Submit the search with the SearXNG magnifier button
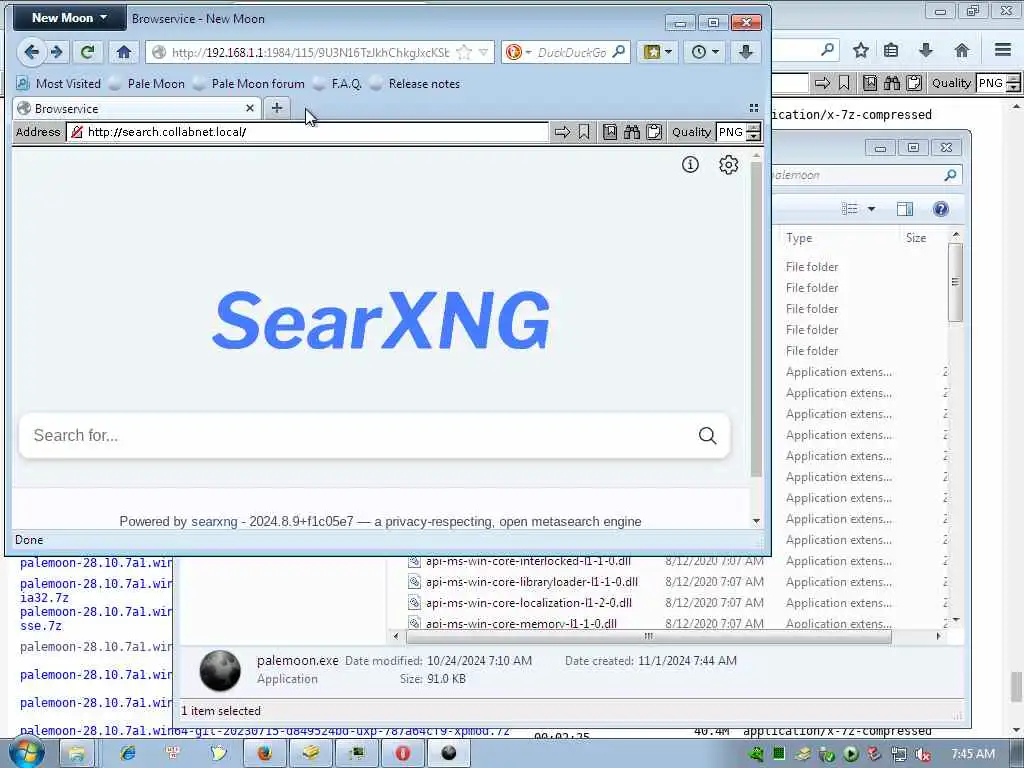This screenshot has height=768, width=1024. pos(707,436)
